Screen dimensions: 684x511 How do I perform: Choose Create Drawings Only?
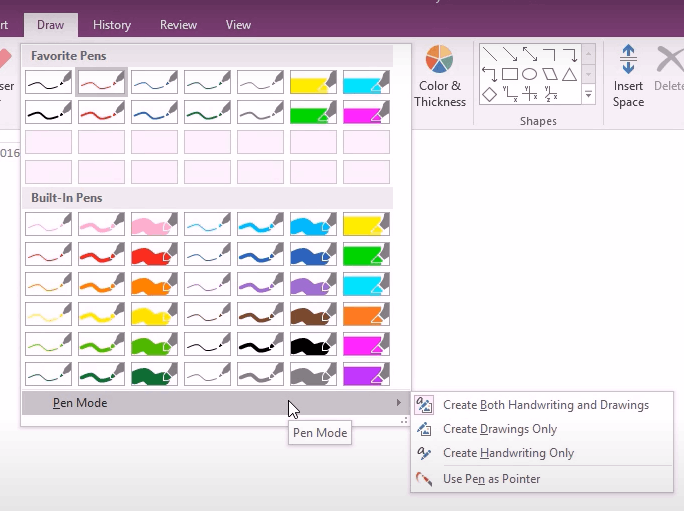(x=542, y=429)
